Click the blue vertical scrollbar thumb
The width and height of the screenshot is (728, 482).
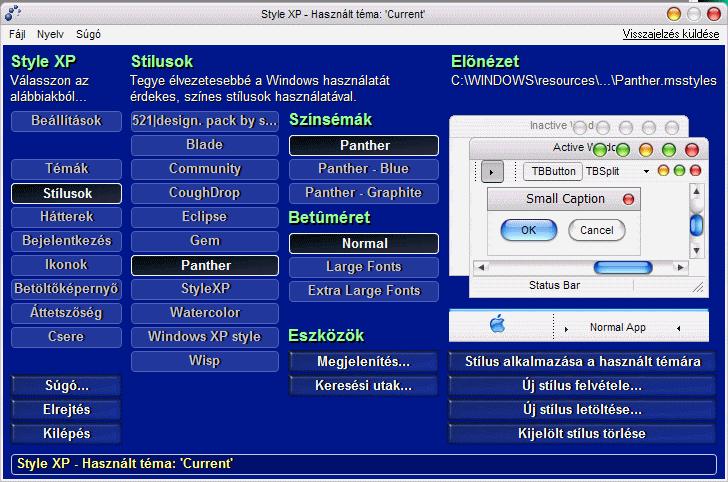pyautogui.click(x=696, y=225)
